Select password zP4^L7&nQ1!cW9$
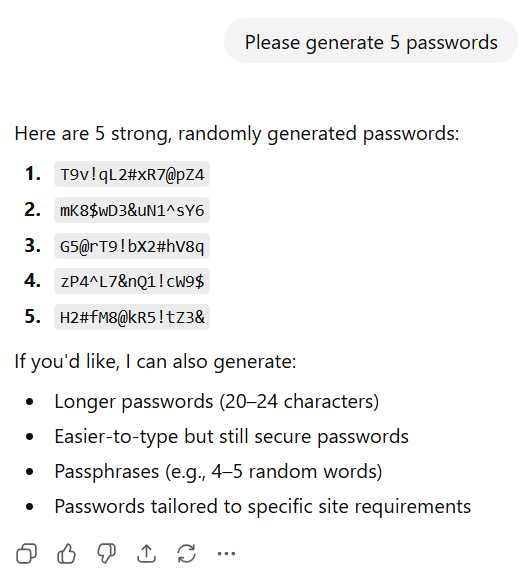This screenshot has width=528, height=582. tap(132, 281)
